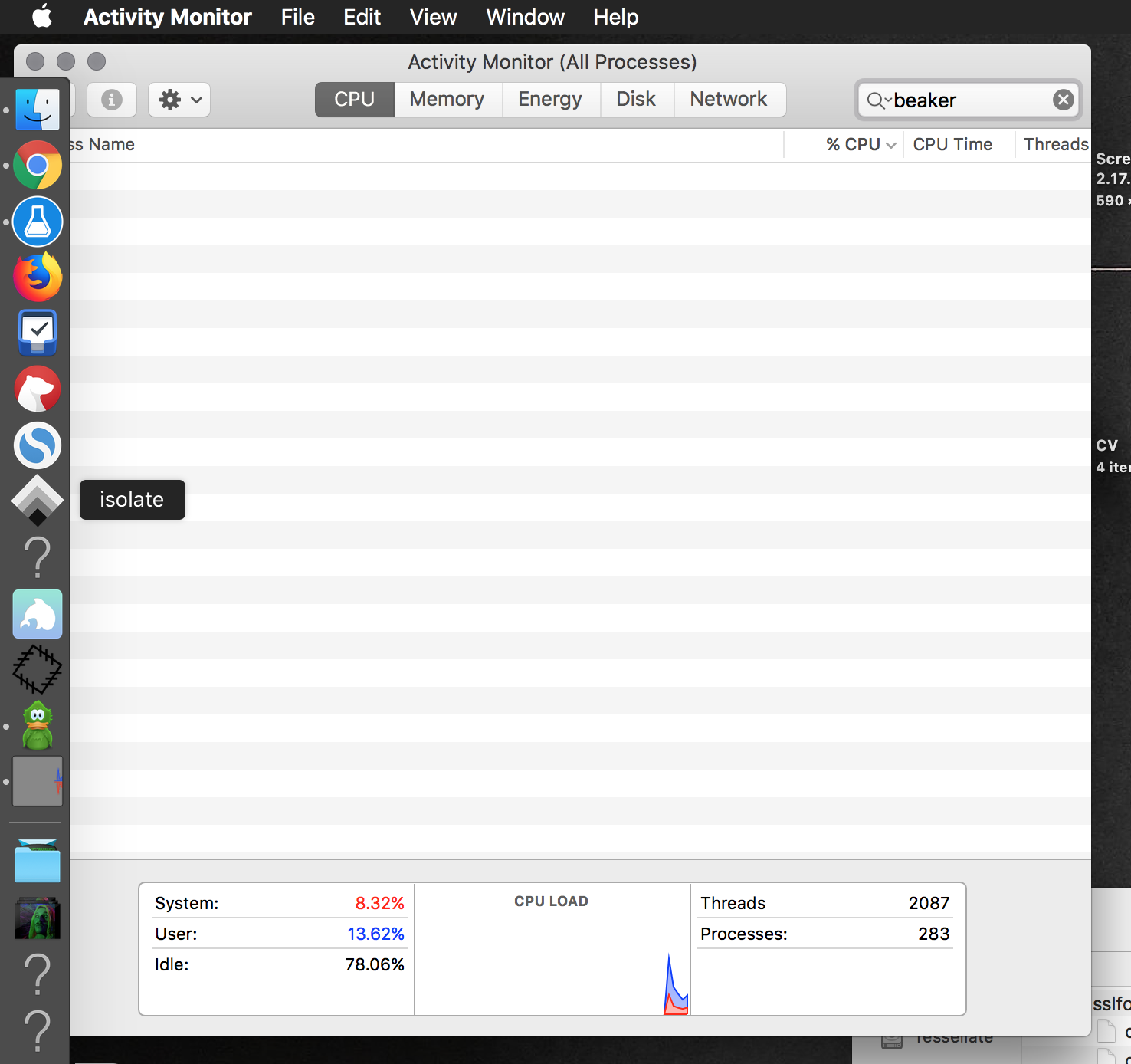Viewport: 1131px width, 1064px height.
Task: Click the beaker flask app icon in the Dock
Action: 38,222
